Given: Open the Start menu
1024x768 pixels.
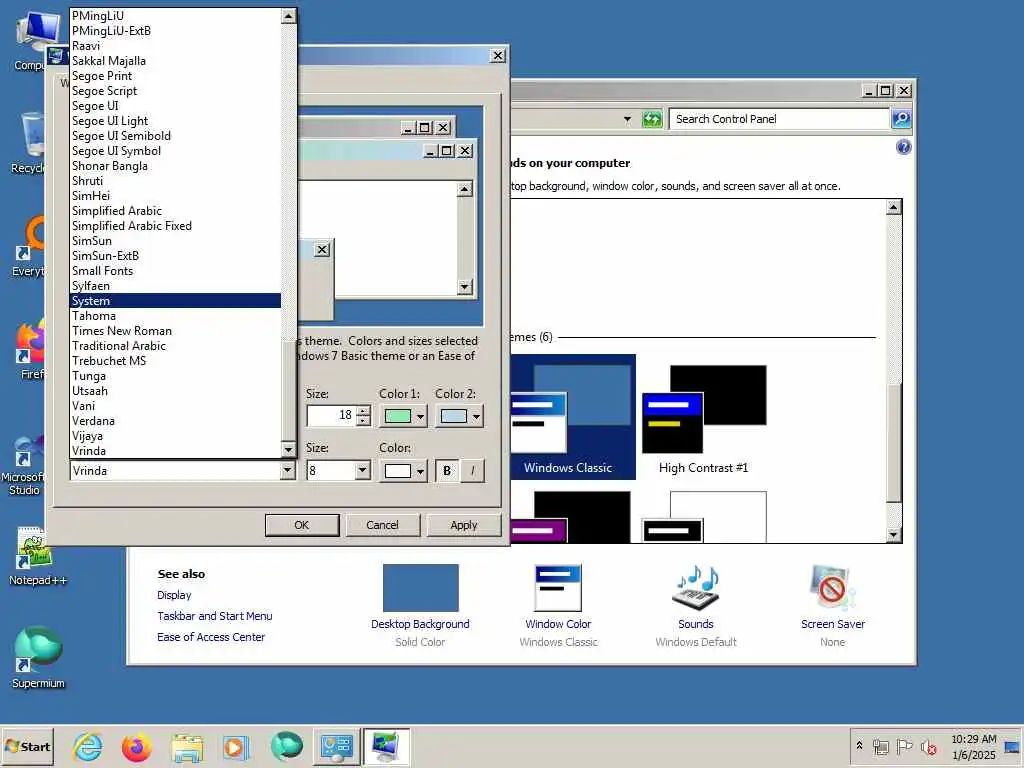Looking at the screenshot, I should coord(27,746).
